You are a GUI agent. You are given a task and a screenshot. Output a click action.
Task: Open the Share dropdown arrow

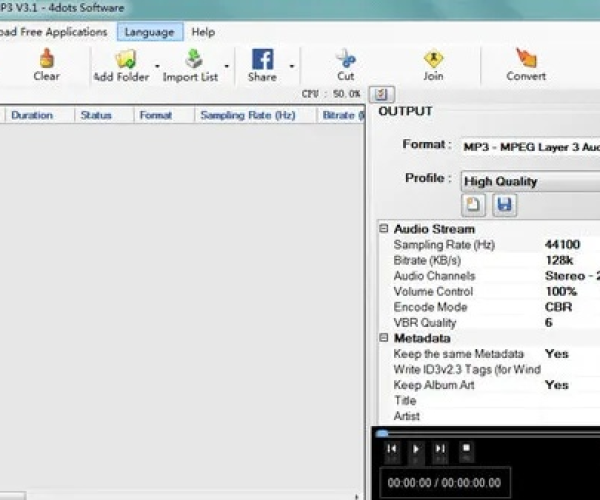pos(292,66)
